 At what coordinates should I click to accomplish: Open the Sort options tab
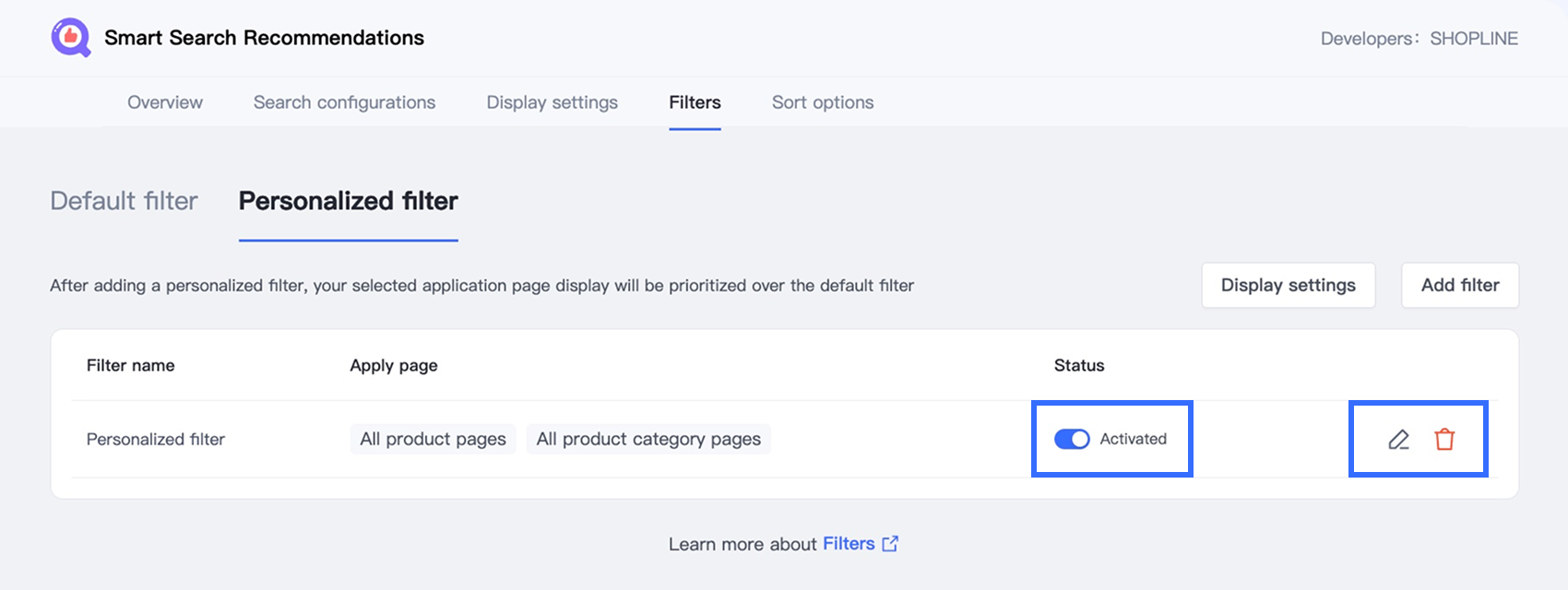(823, 102)
